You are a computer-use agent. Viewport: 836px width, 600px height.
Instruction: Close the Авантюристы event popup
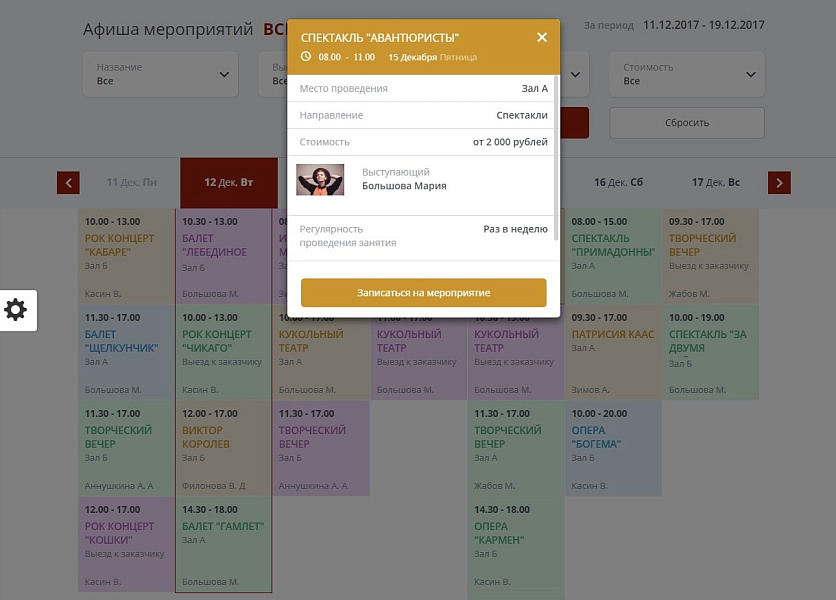coord(542,37)
